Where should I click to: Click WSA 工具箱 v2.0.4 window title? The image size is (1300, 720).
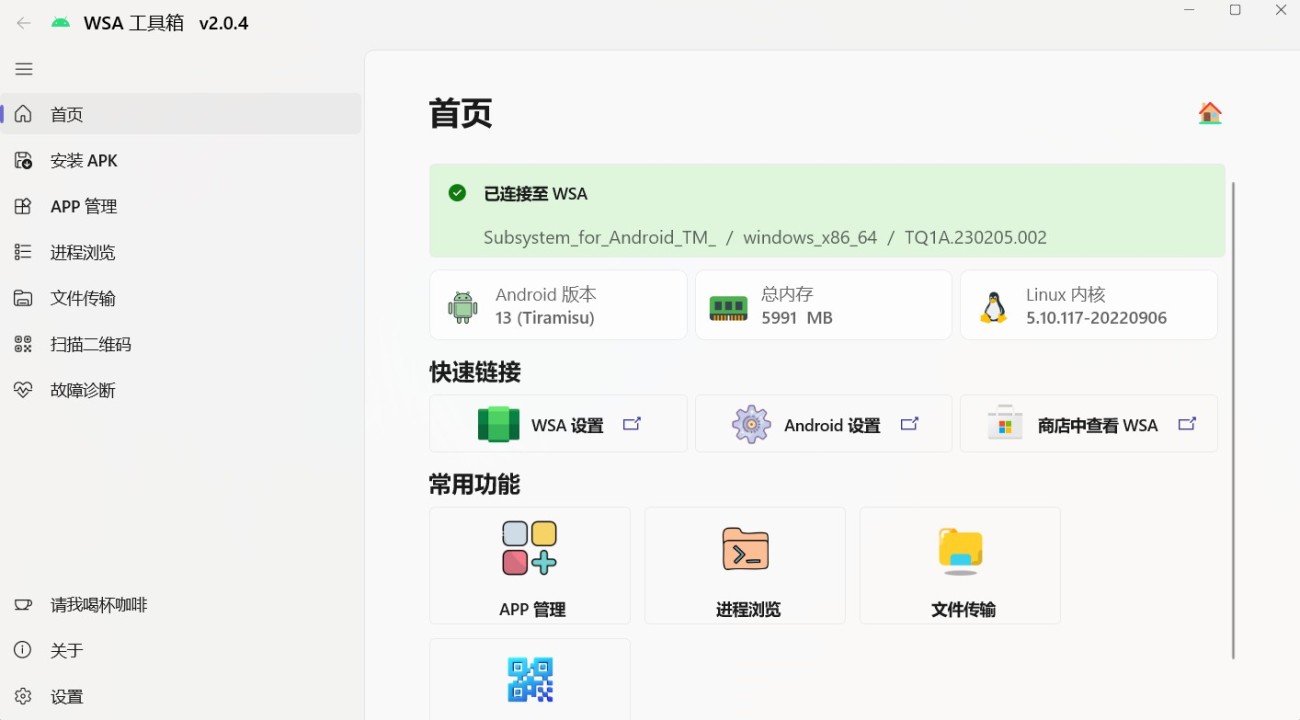coord(166,23)
